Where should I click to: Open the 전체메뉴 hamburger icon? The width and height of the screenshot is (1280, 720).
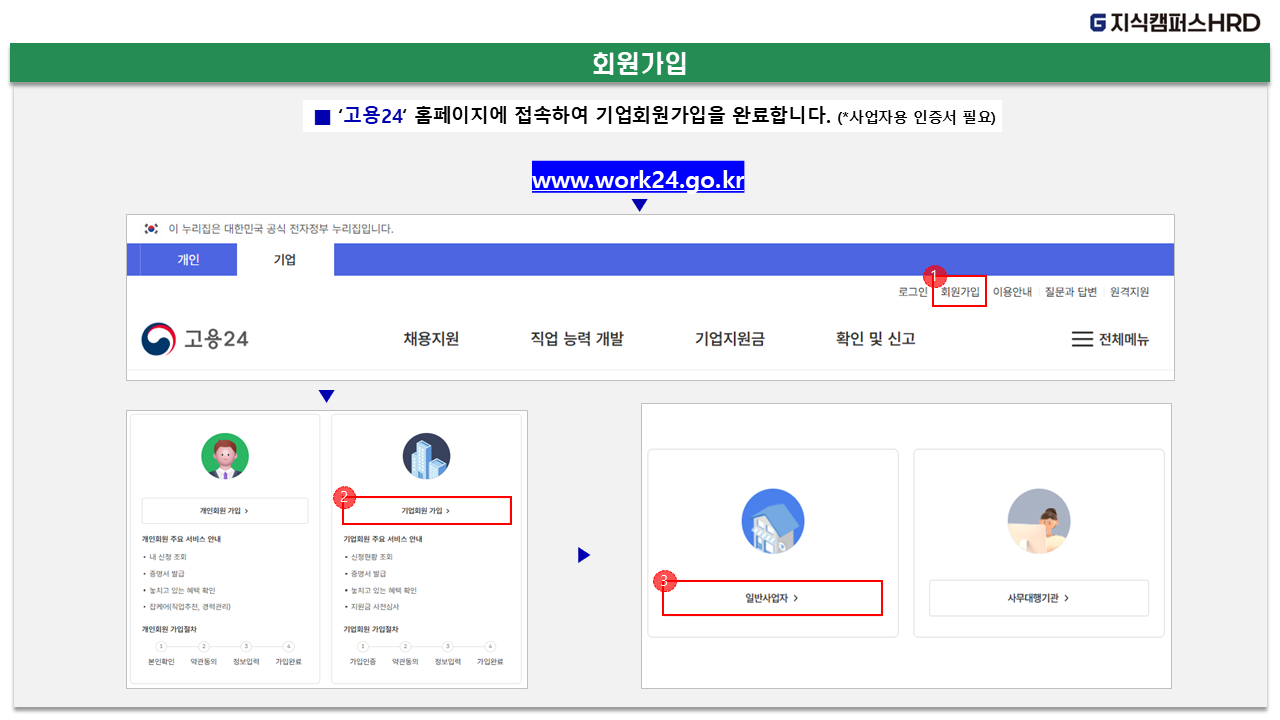click(1082, 339)
